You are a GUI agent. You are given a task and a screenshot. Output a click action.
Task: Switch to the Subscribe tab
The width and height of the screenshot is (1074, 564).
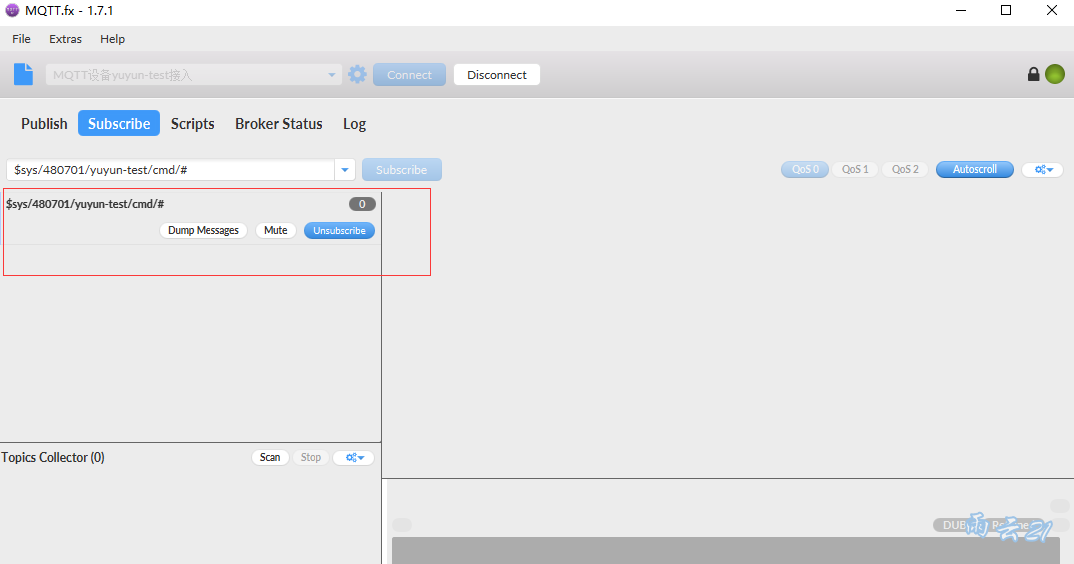click(x=119, y=123)
